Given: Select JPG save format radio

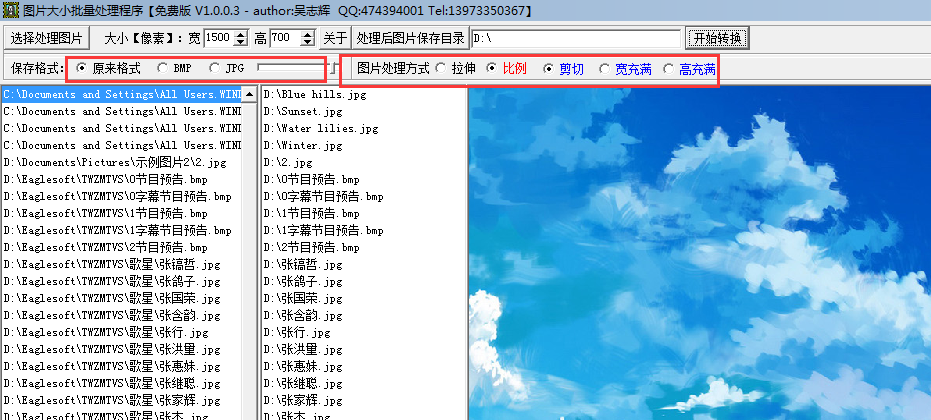Looking at the screenshot, I should click(226, 69).
